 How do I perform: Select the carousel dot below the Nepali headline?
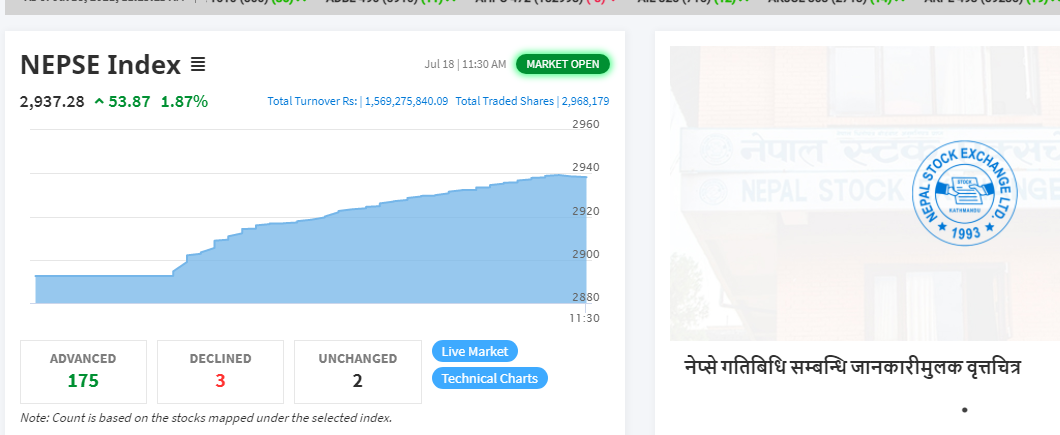coord(964,410)
